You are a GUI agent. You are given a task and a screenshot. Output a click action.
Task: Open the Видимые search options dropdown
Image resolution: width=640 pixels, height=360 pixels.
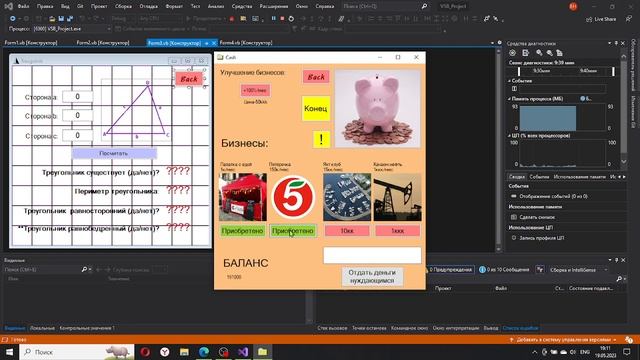tap(90, 269)
